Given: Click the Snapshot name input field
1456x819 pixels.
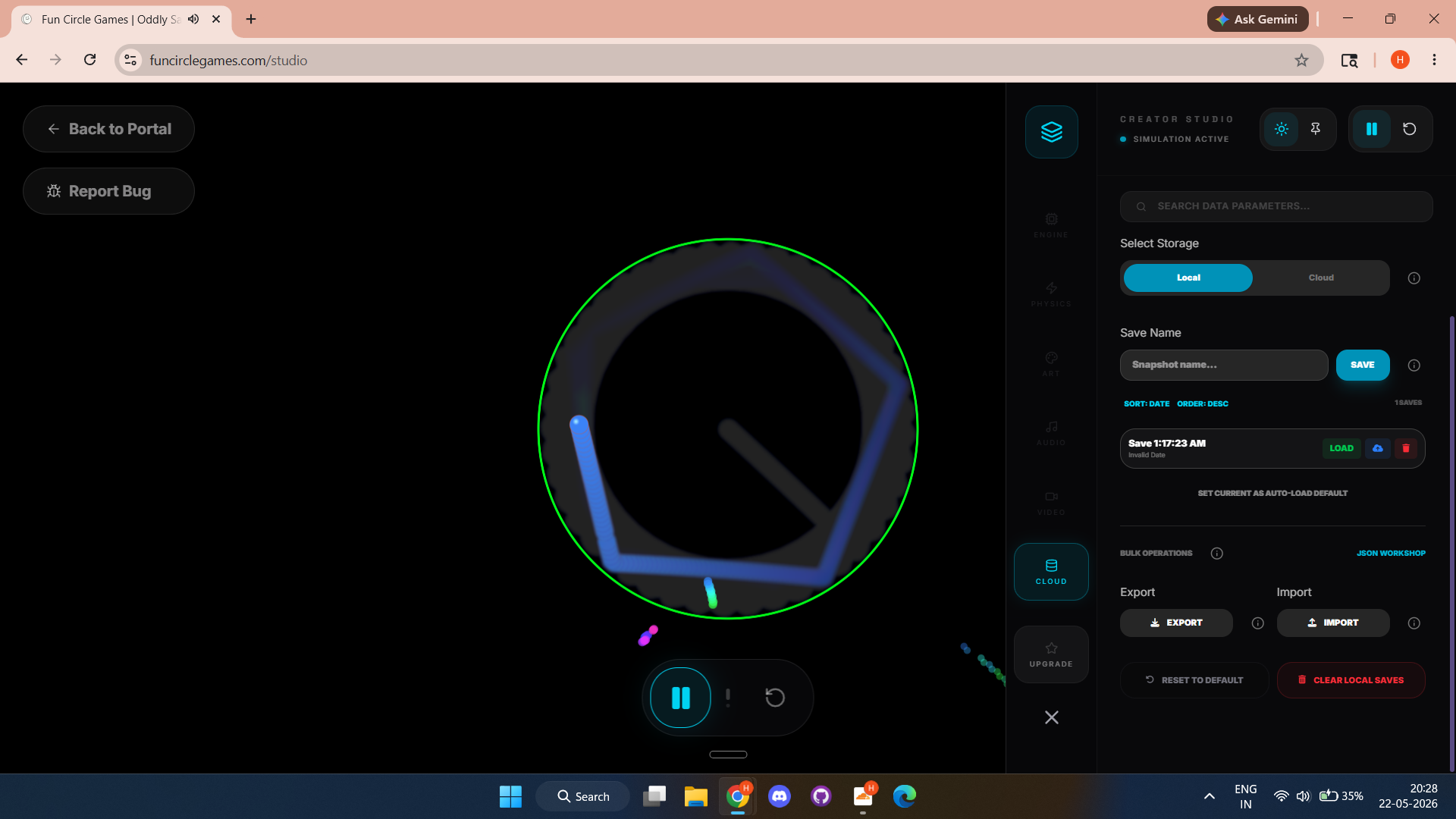Looking at the screenshot, I should 1224,365.
